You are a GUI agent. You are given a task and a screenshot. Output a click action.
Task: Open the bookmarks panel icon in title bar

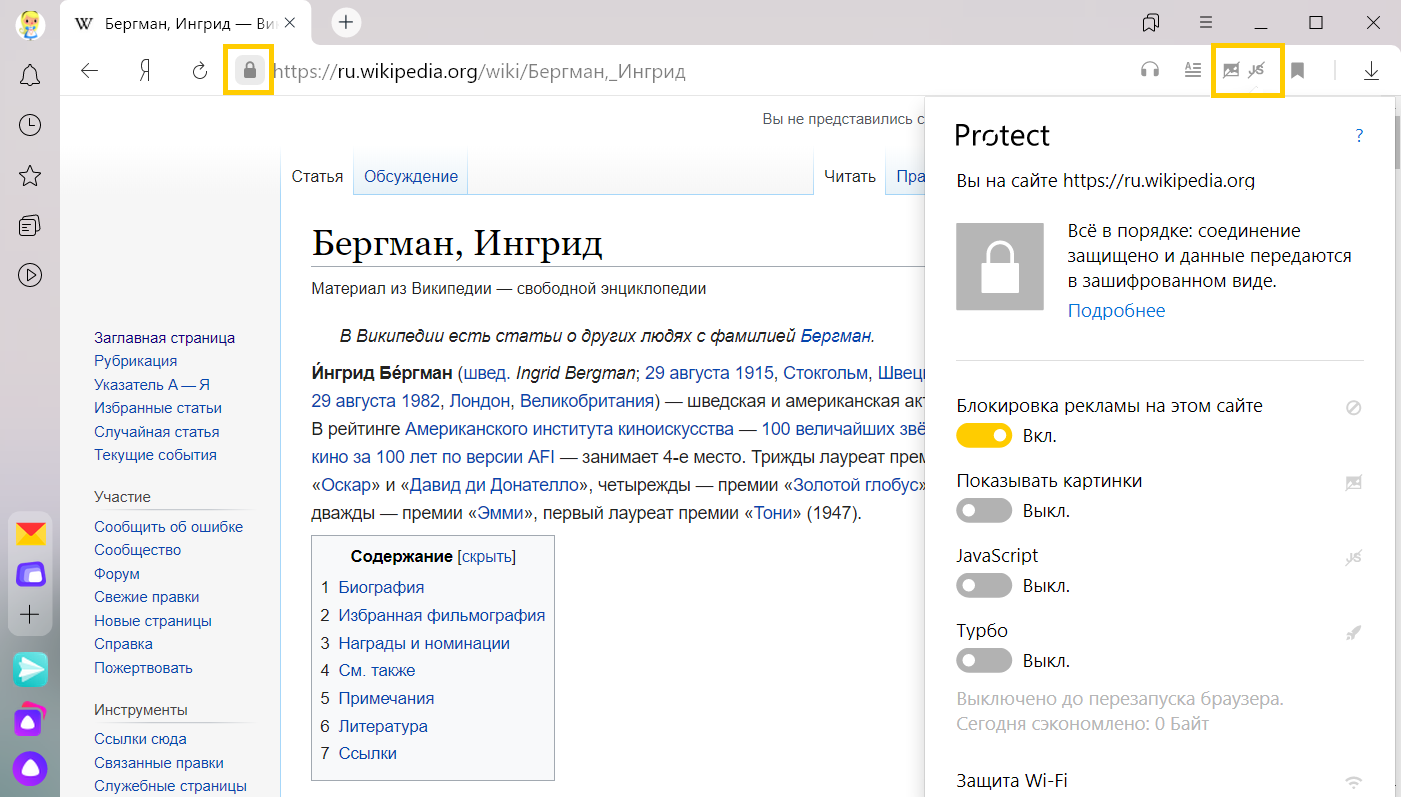1151,23
